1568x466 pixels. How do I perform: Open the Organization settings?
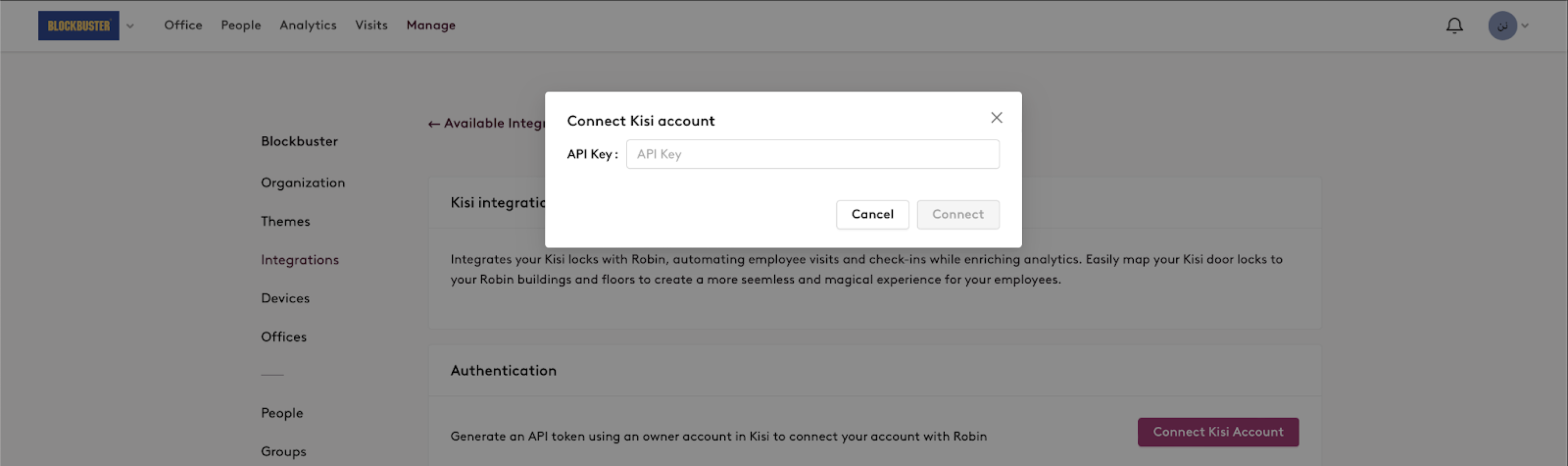tap(302, 183)
